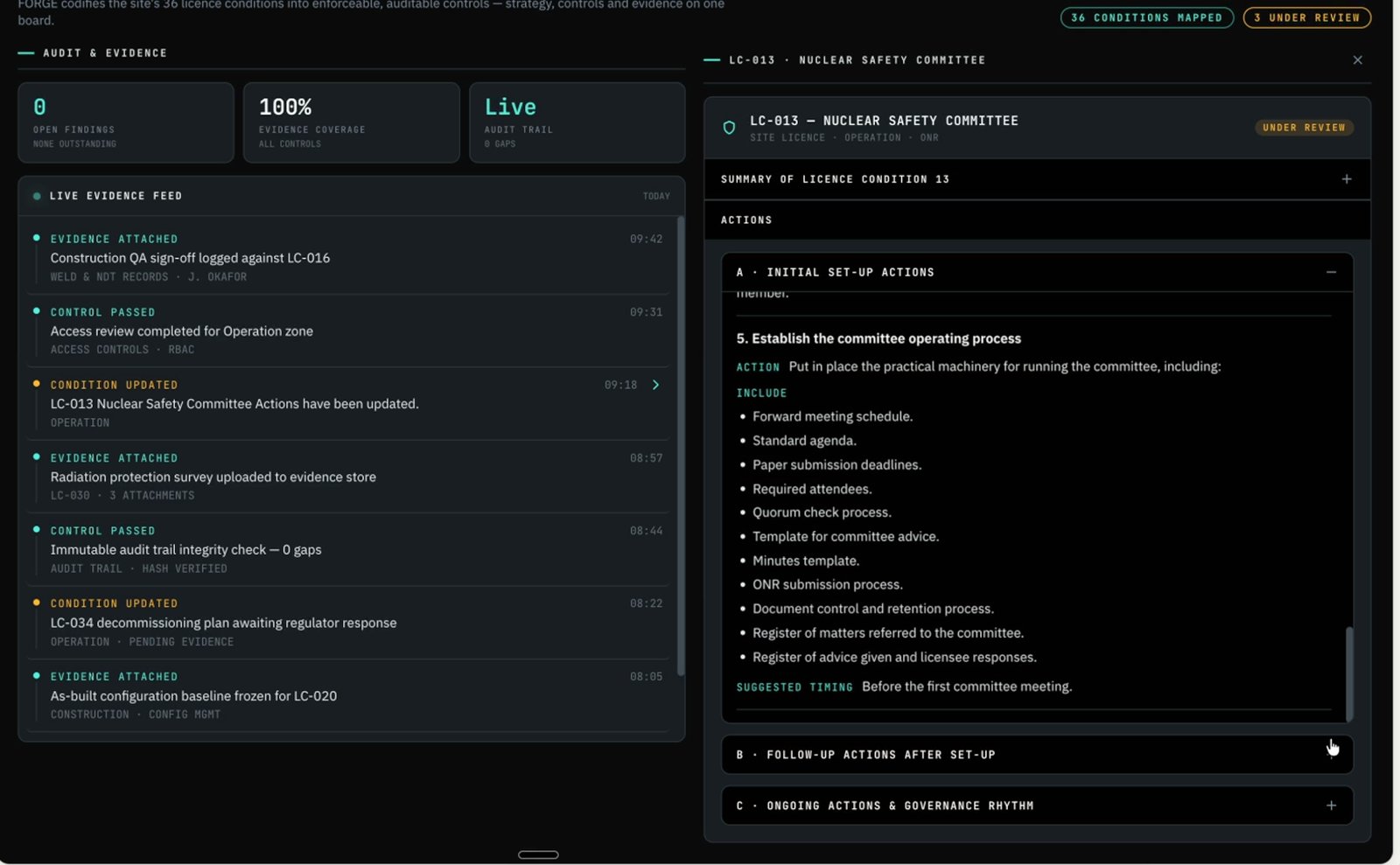The width and height of the screenshot is (1400, 865).
Task: Expand Ongoing Actions & Governance Rhythm plus
Action: (x=1331, y=806)
